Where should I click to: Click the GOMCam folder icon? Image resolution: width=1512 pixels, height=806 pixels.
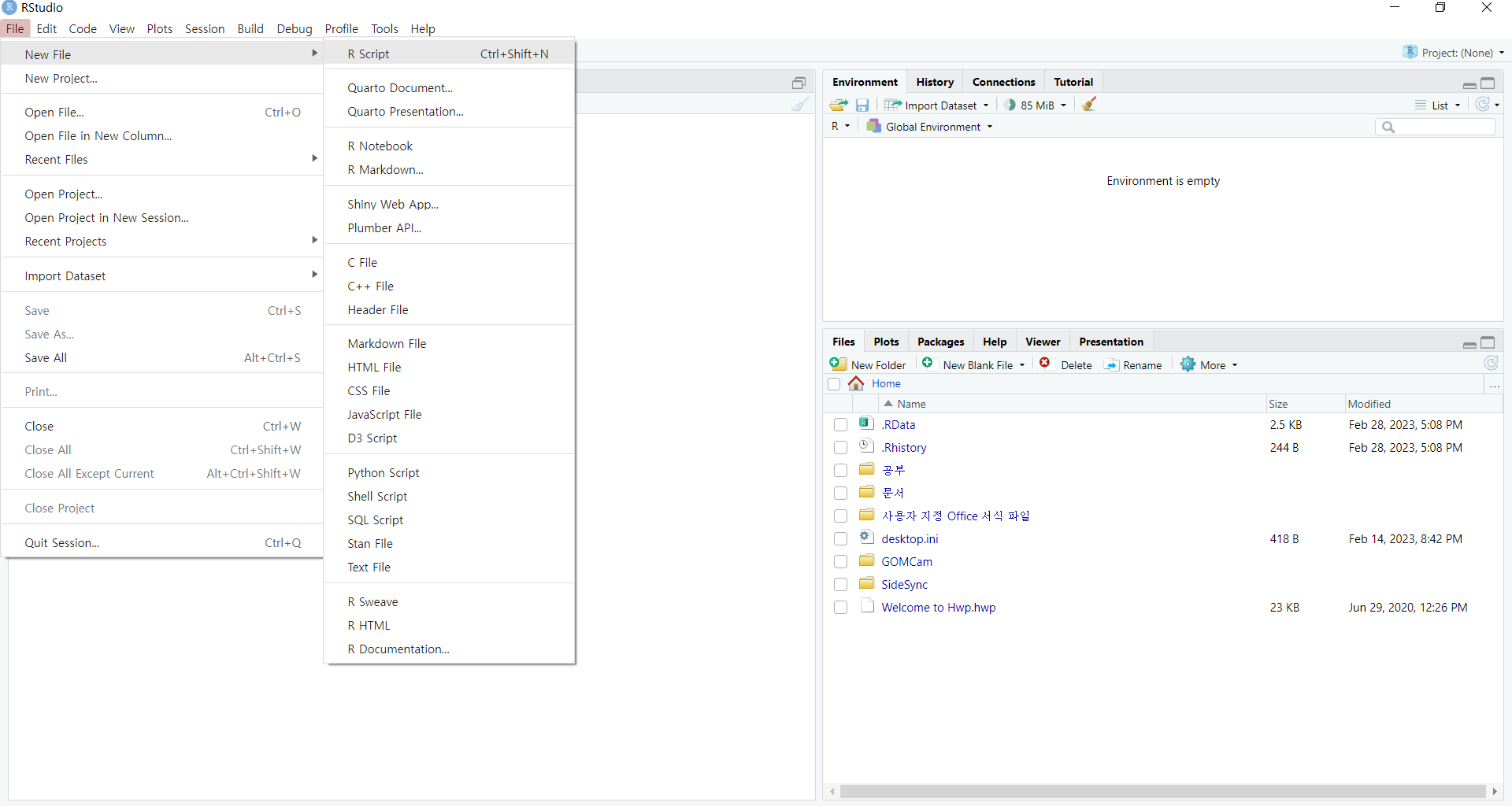[866, 560]
